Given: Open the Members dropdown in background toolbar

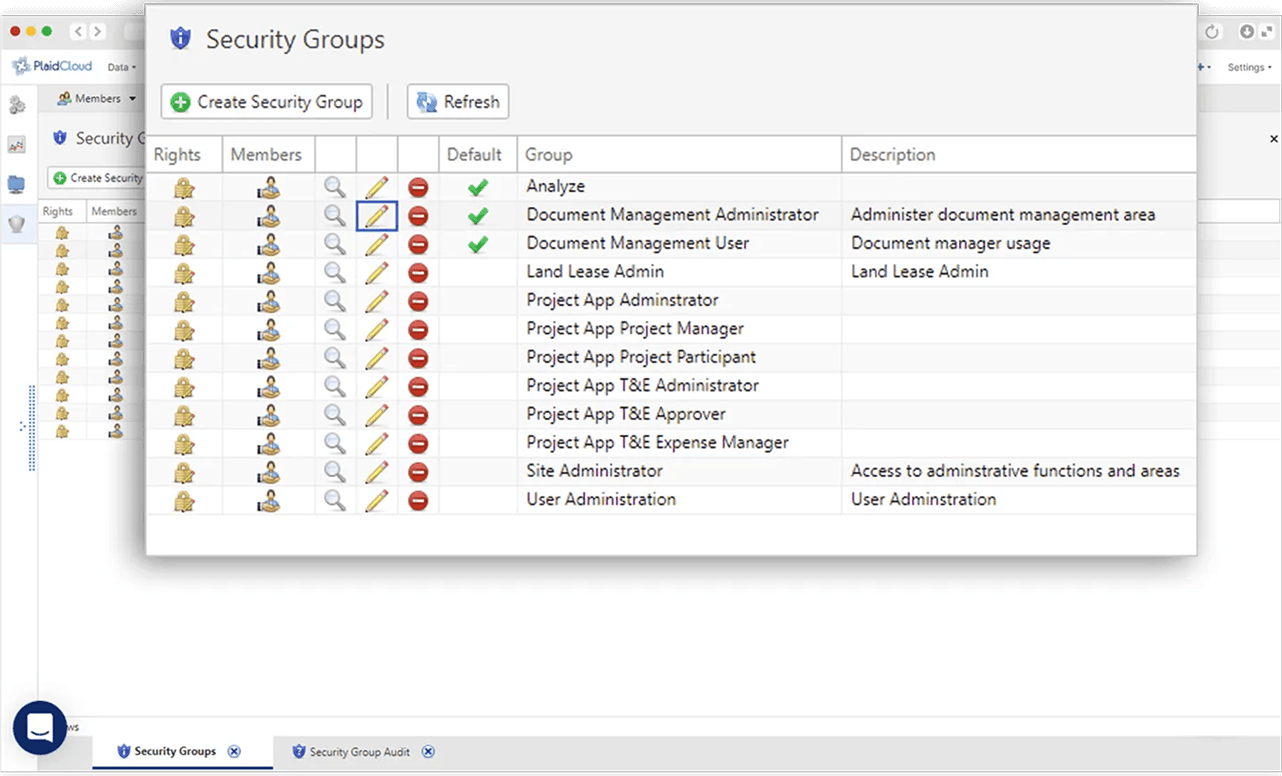Looking at the screenshot, I should point(96,98).
